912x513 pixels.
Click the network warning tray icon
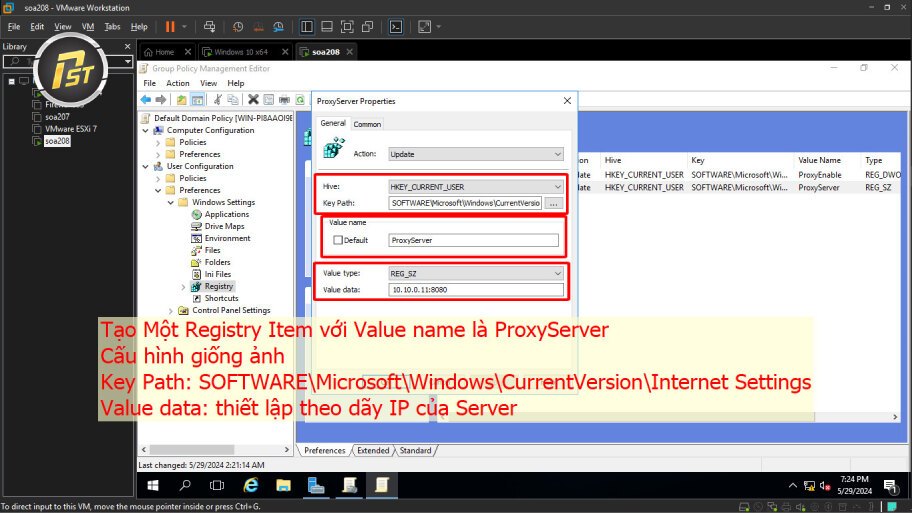coord(809,486)
